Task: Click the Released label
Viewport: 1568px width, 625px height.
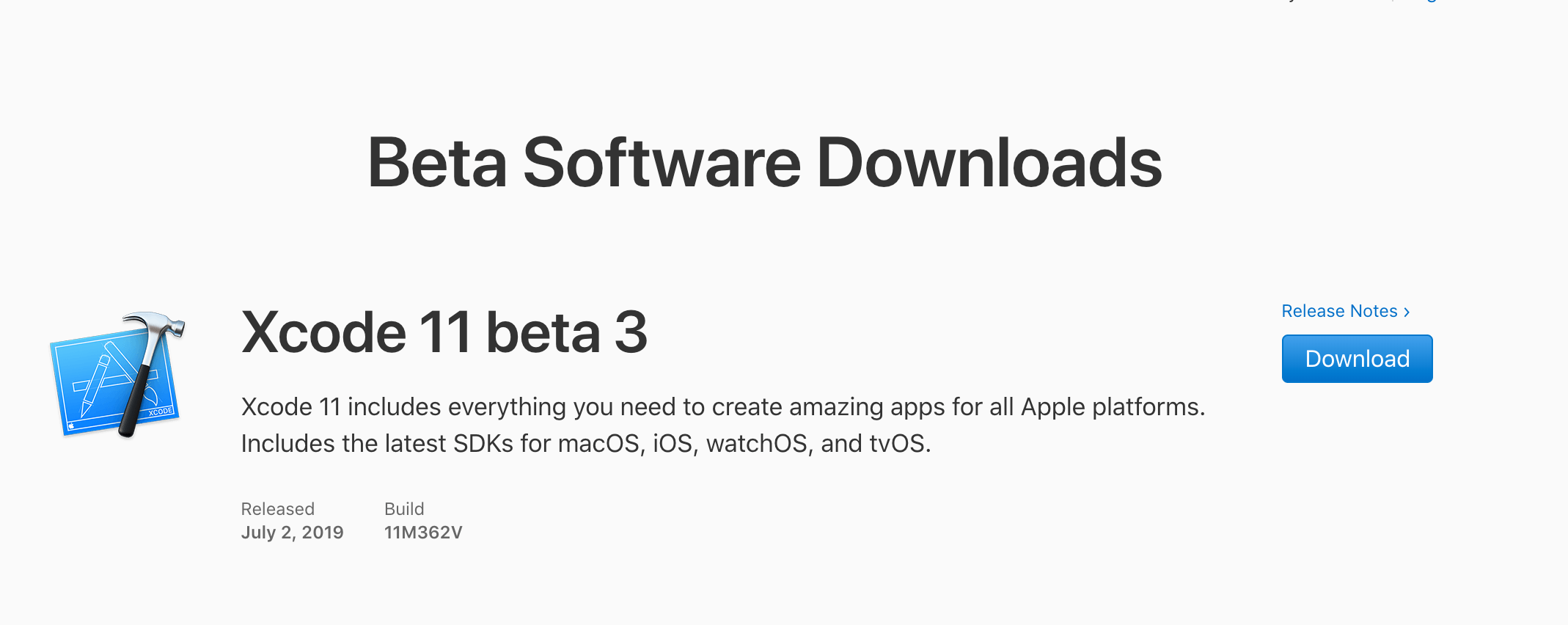Action: click(x=278, y=509)
